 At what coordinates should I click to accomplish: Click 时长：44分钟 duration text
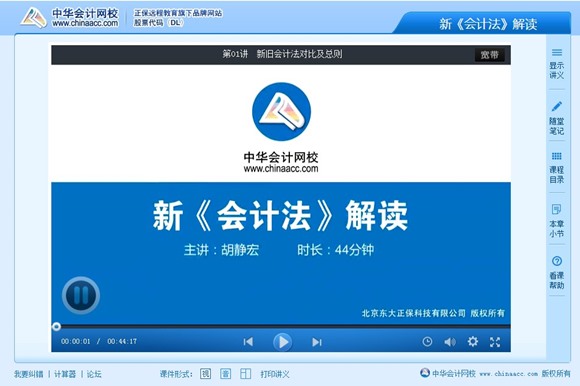tap(335, 250)
